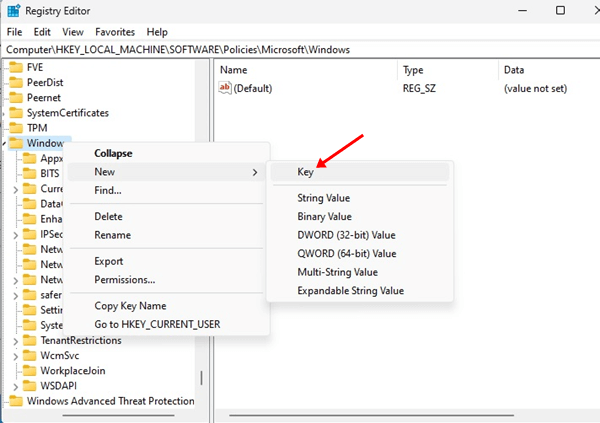Viewport: 600px width, 423px height.
Task: Click the PeerDist folder icon
Action: (x=15, y=82)
